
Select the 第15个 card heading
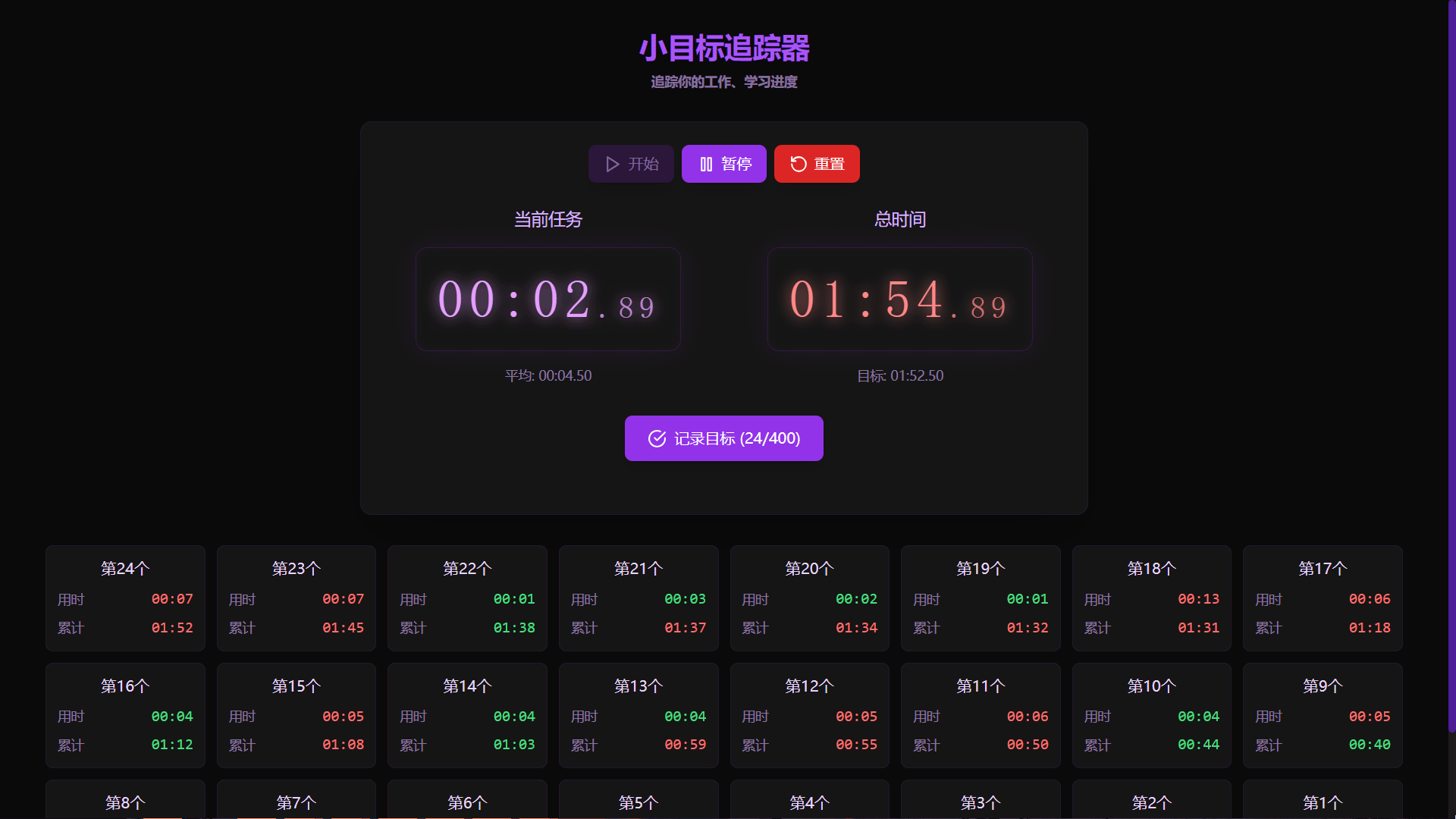(297, 686)
